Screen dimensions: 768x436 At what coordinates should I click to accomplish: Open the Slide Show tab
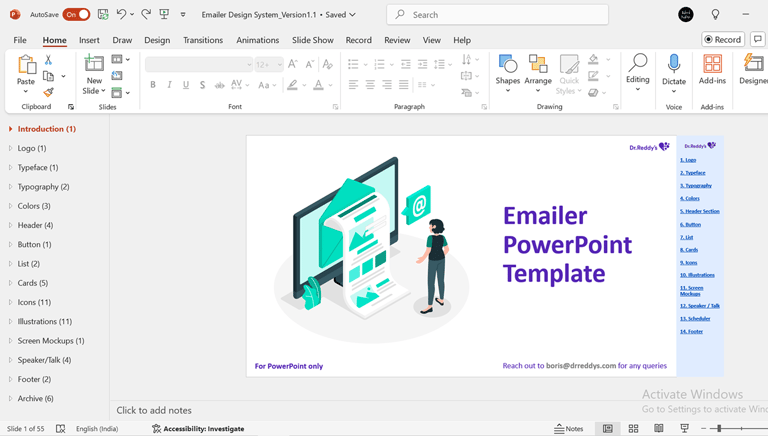(x=312, y=40)
